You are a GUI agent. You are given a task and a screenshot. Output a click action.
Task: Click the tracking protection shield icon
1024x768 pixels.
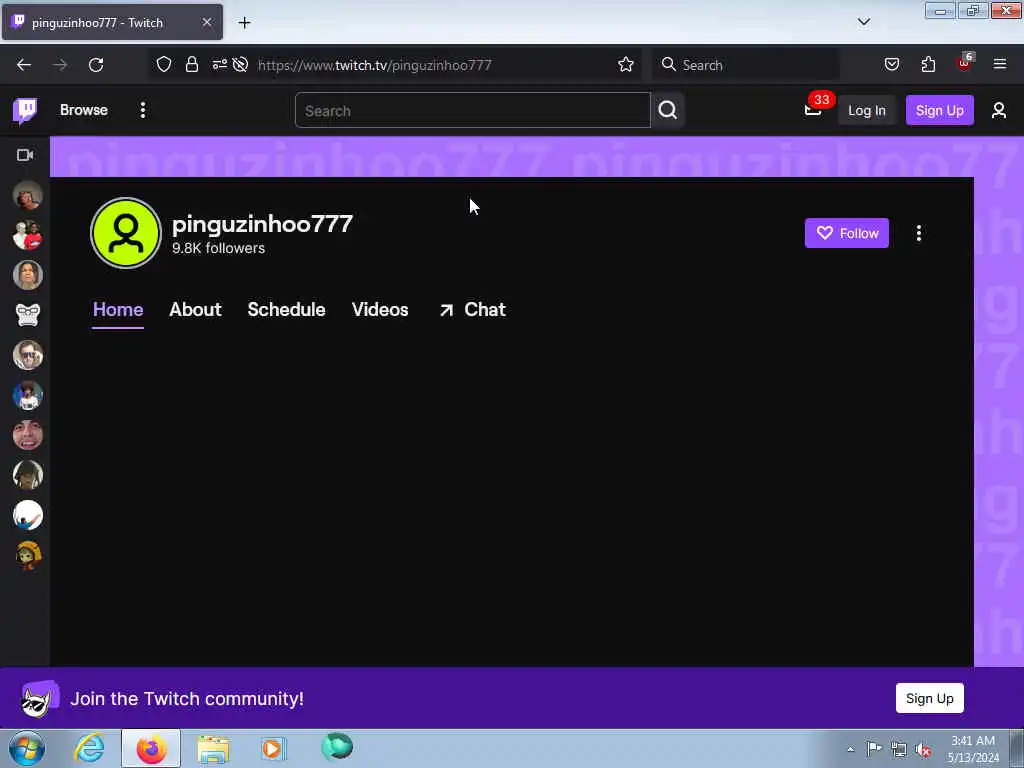click(x=164, y=64)
